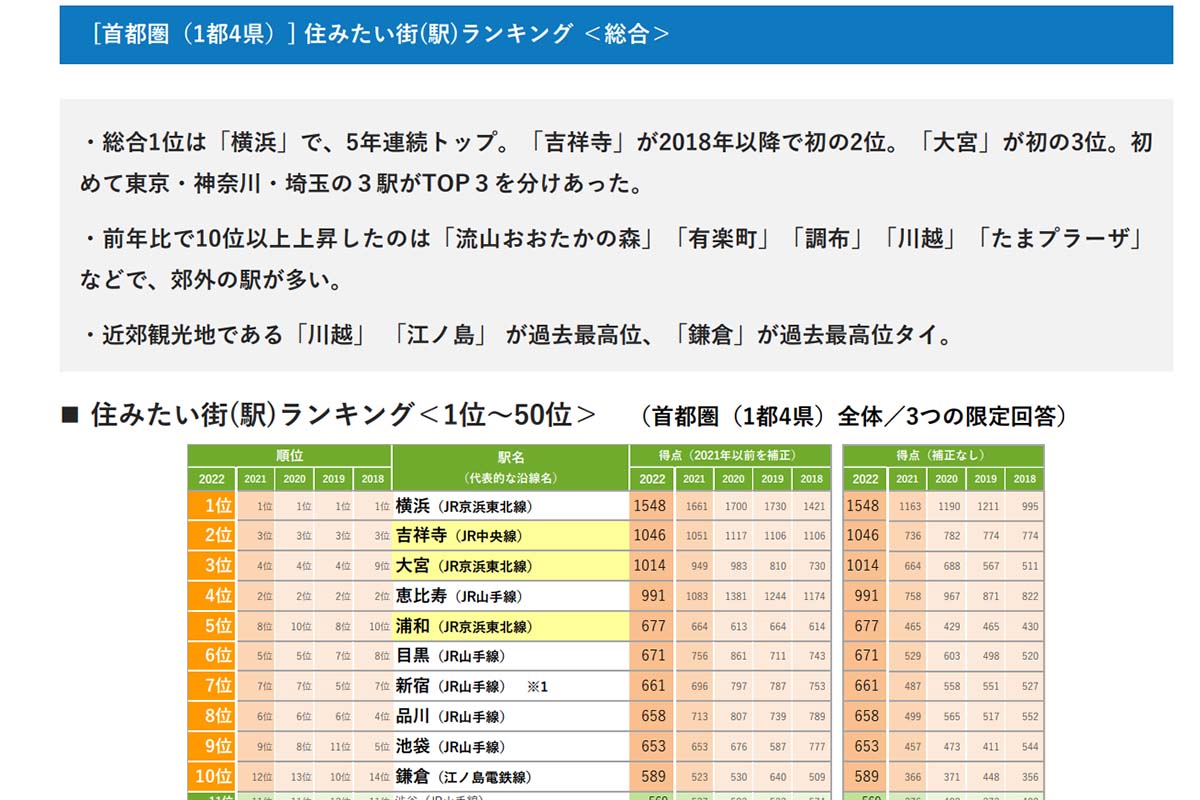Viewport: 1200px width, 800px height.
Task: Select the 浦和 station name cell
Action: [x=413, y=626]
